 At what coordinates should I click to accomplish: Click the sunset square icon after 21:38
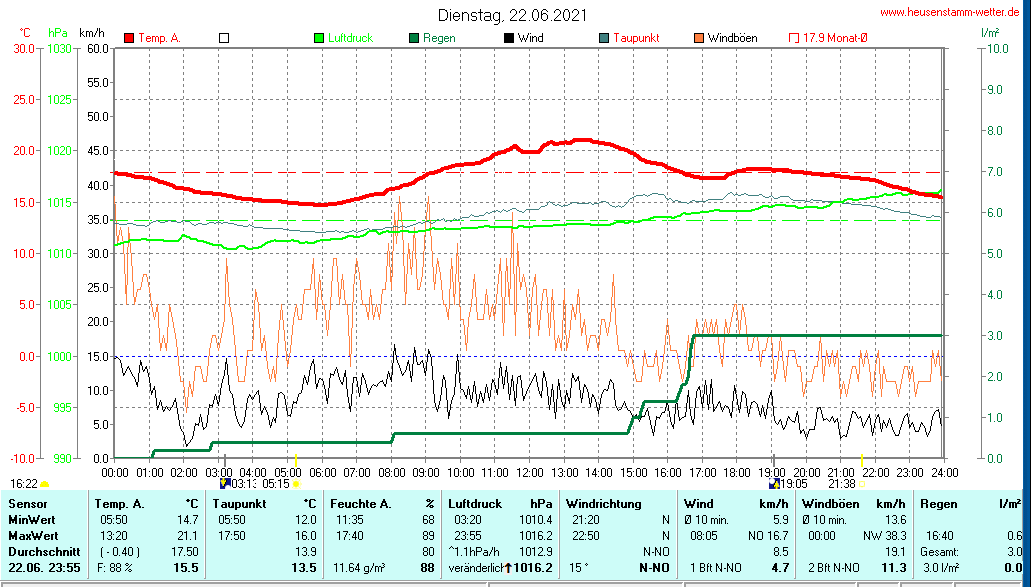pos(862,484)
